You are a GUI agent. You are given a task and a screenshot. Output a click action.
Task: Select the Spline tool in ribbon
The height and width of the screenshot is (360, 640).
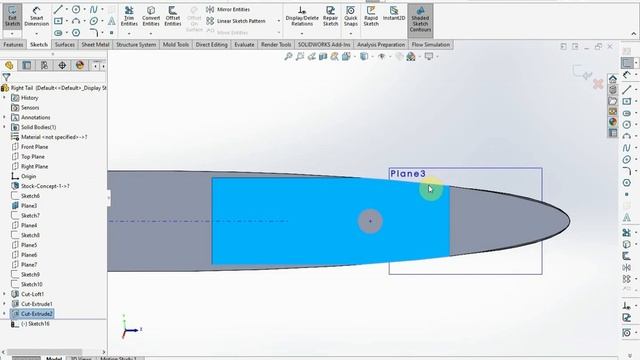pyautogui.click(x=94, y=9)
